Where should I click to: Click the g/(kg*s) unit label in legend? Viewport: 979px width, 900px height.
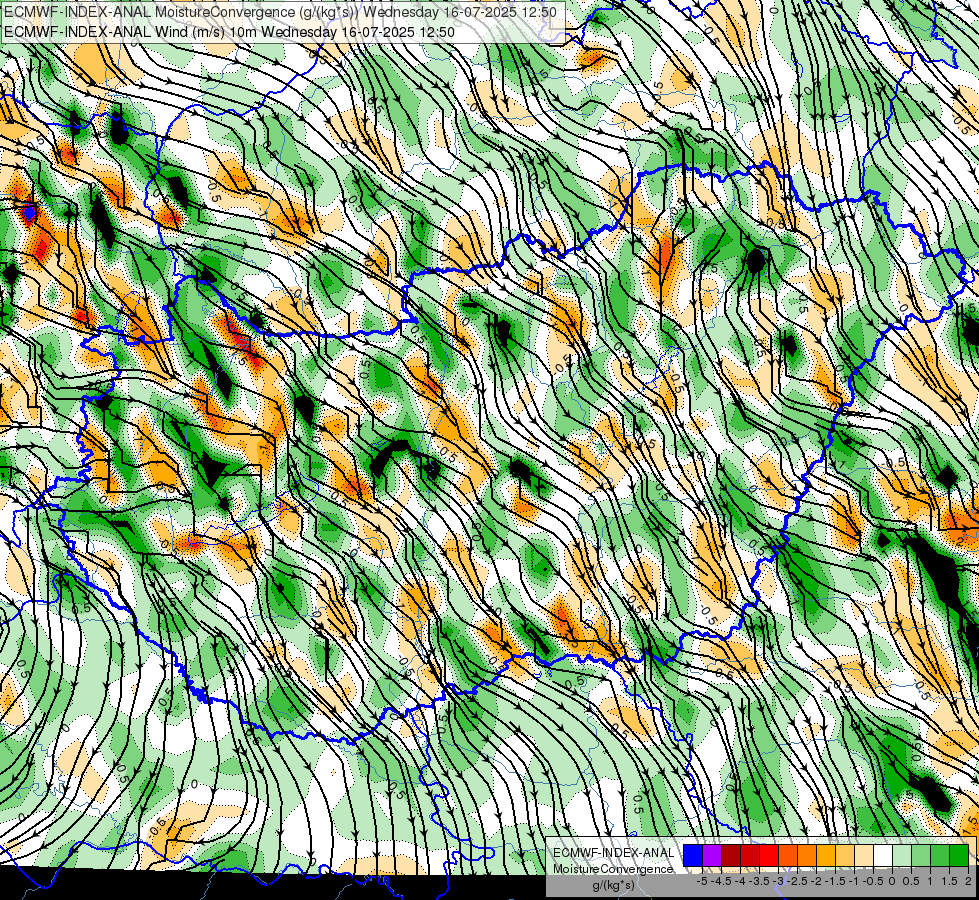pos(613,886)
